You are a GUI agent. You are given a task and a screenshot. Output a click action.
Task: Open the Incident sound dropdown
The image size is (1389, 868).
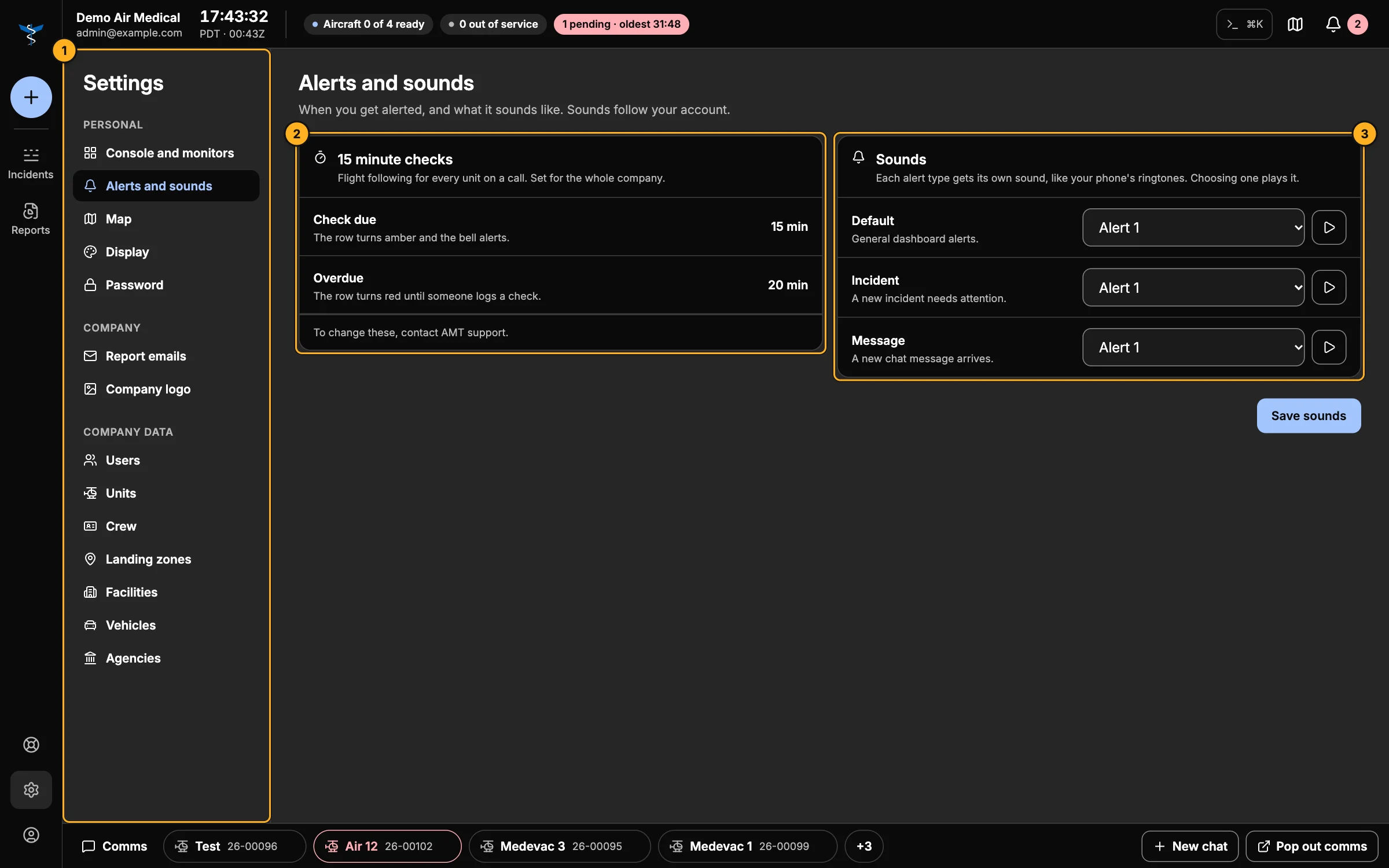(x=1193, y=288)
